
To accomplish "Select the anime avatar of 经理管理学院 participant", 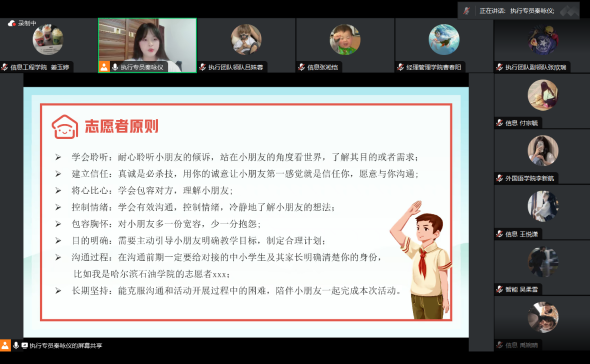I will 444,40.
